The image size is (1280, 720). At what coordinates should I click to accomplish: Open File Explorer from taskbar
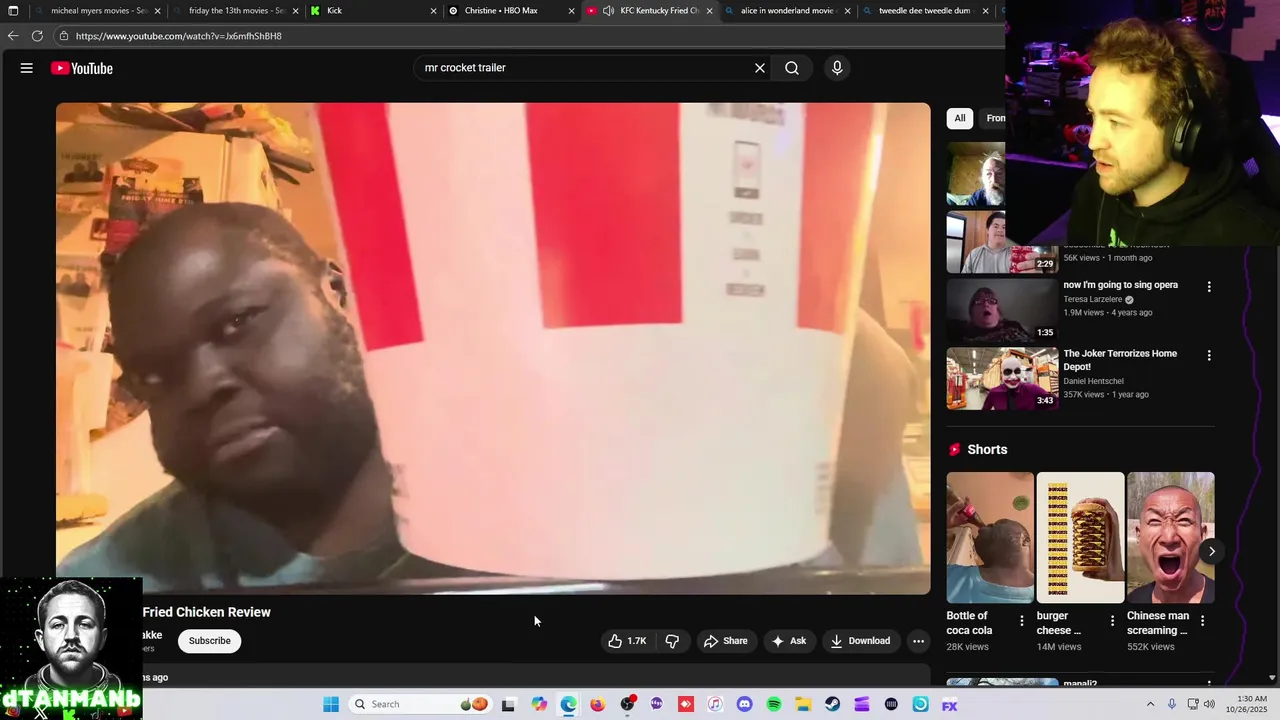point(803,704)
